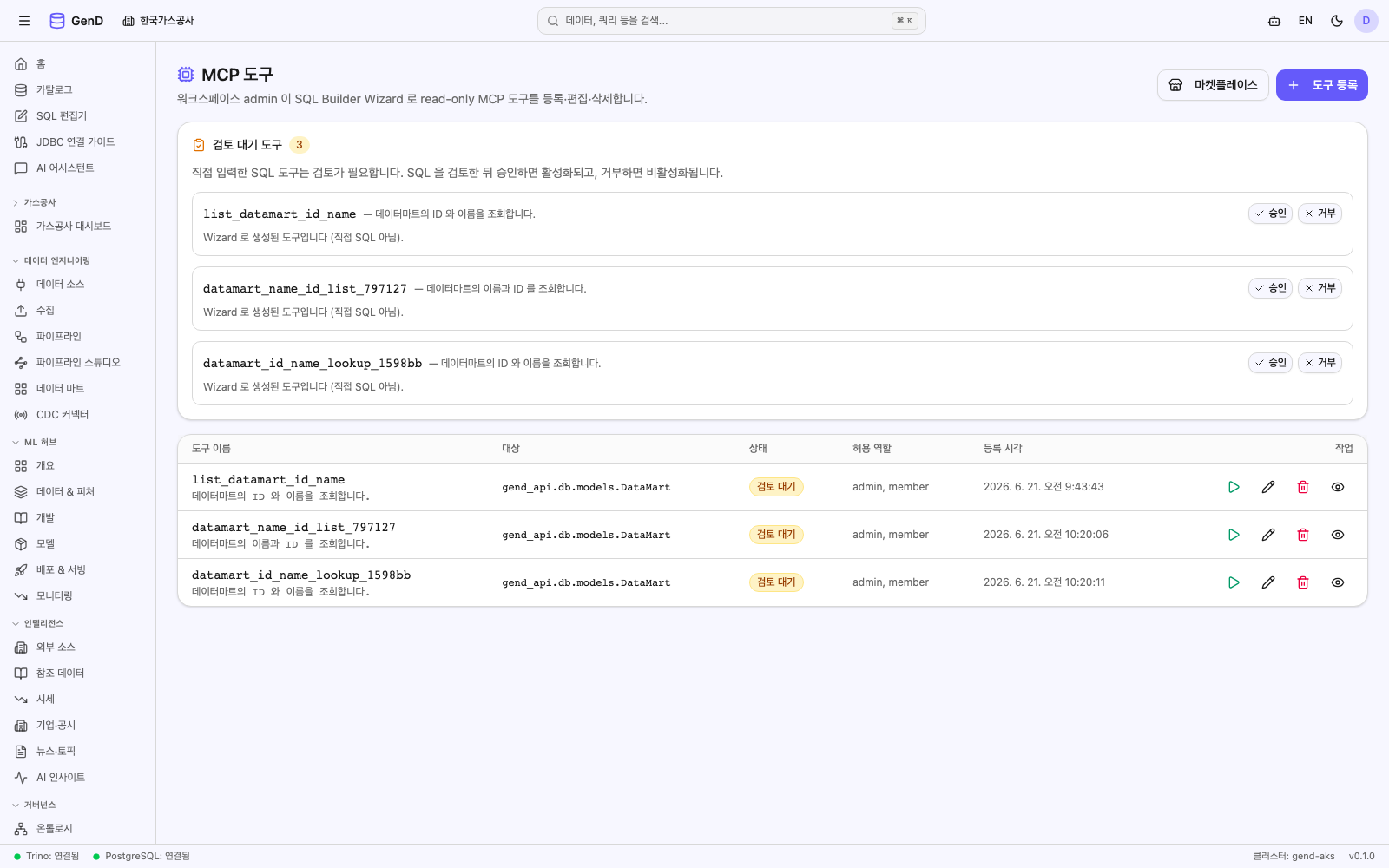Approve datamart_name_id_list_797127 with 승인
The image size is (1389, 868).
pyautogui.click(x=1271, y=288)
